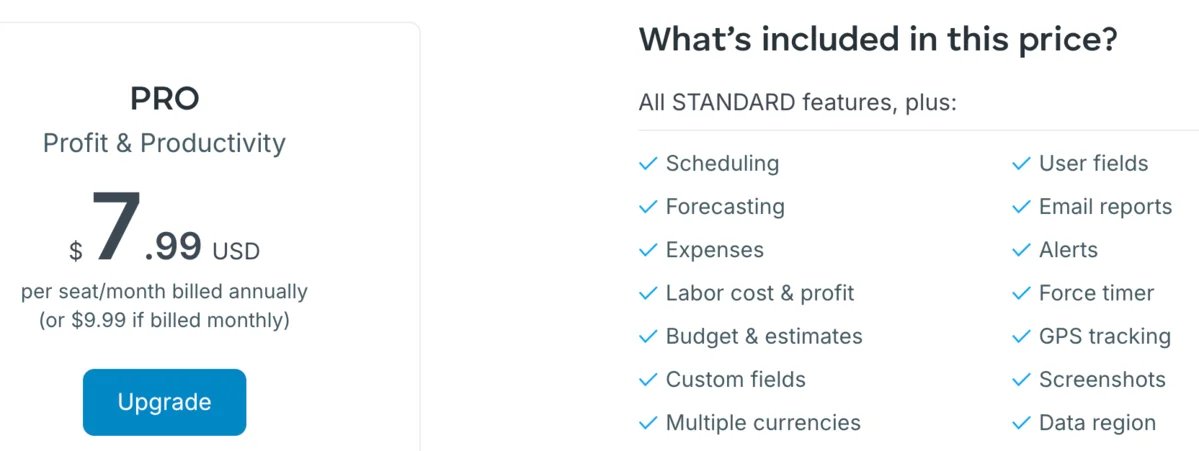This screenshot has height=451, width=1199.
Task: Click the blue Upgrade button
Action: [164, 402]
